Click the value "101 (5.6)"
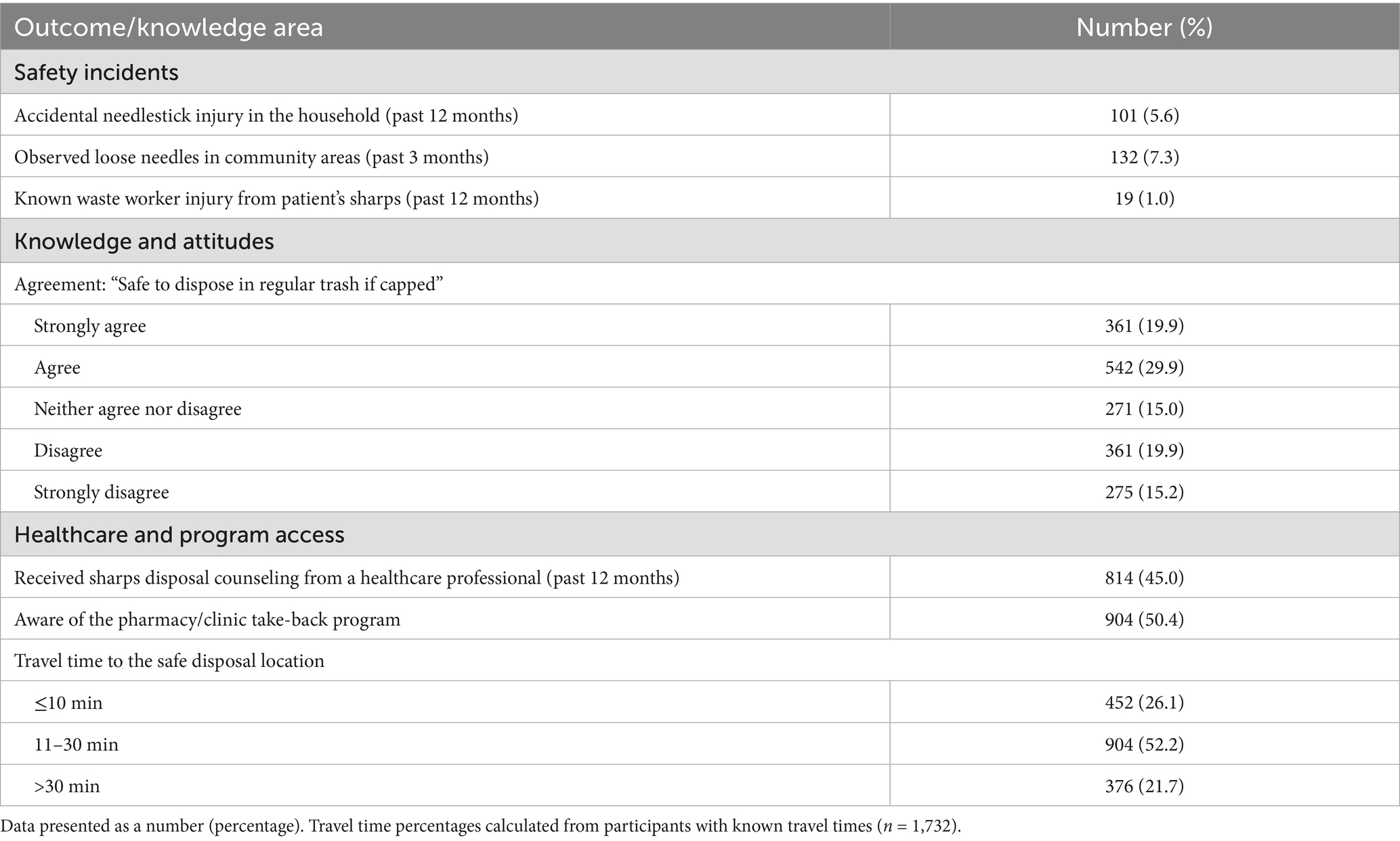The height and width of the screenshot is (841, 1400). point(1144,116)
